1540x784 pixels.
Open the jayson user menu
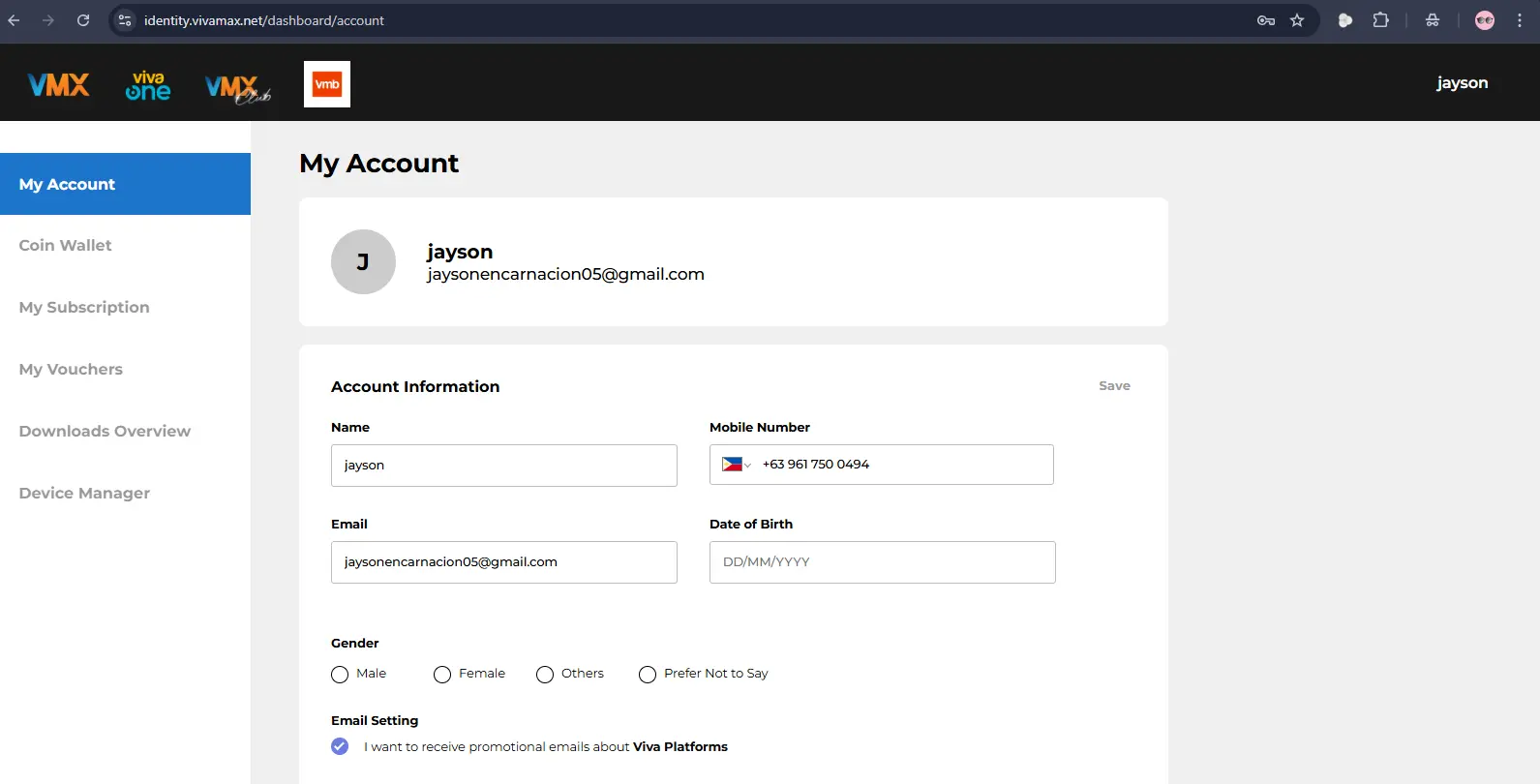coord(1462,83)
